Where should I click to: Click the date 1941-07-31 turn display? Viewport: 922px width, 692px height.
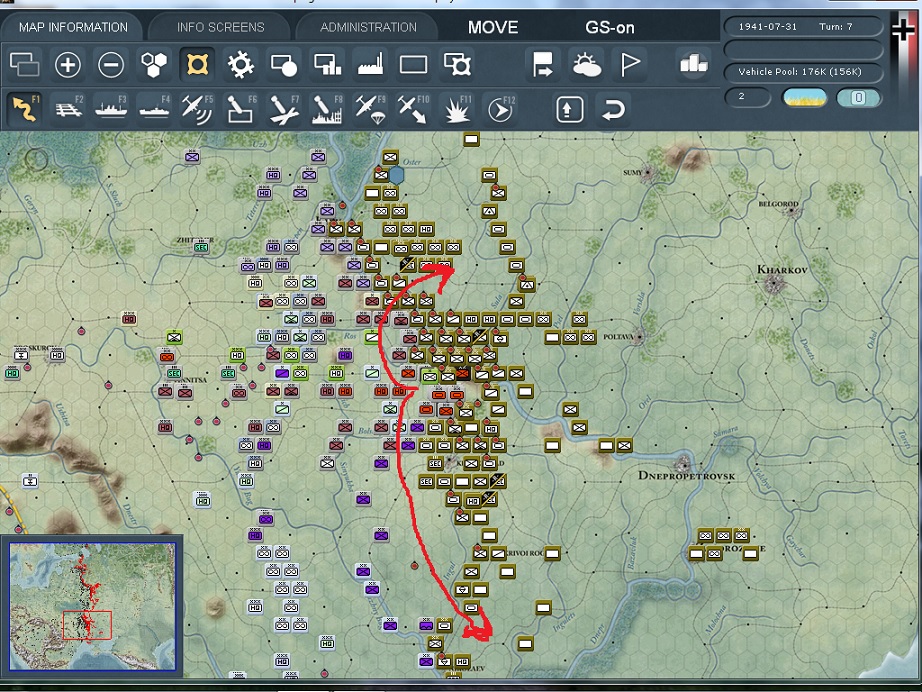tap(803, 27)
